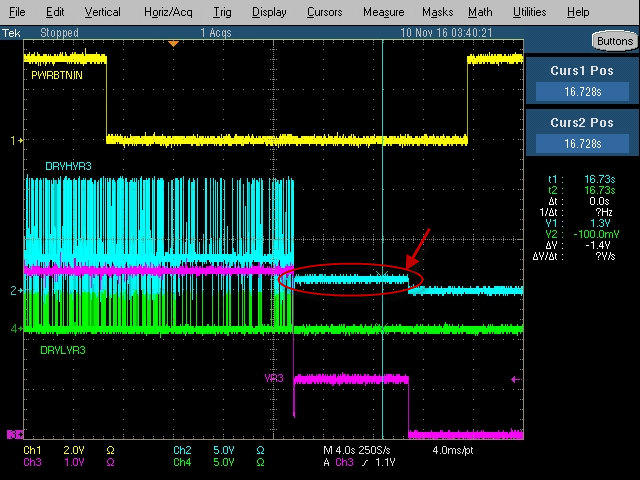Open the Vertical menu
The image size is (640, 480).
pos(102,12)
